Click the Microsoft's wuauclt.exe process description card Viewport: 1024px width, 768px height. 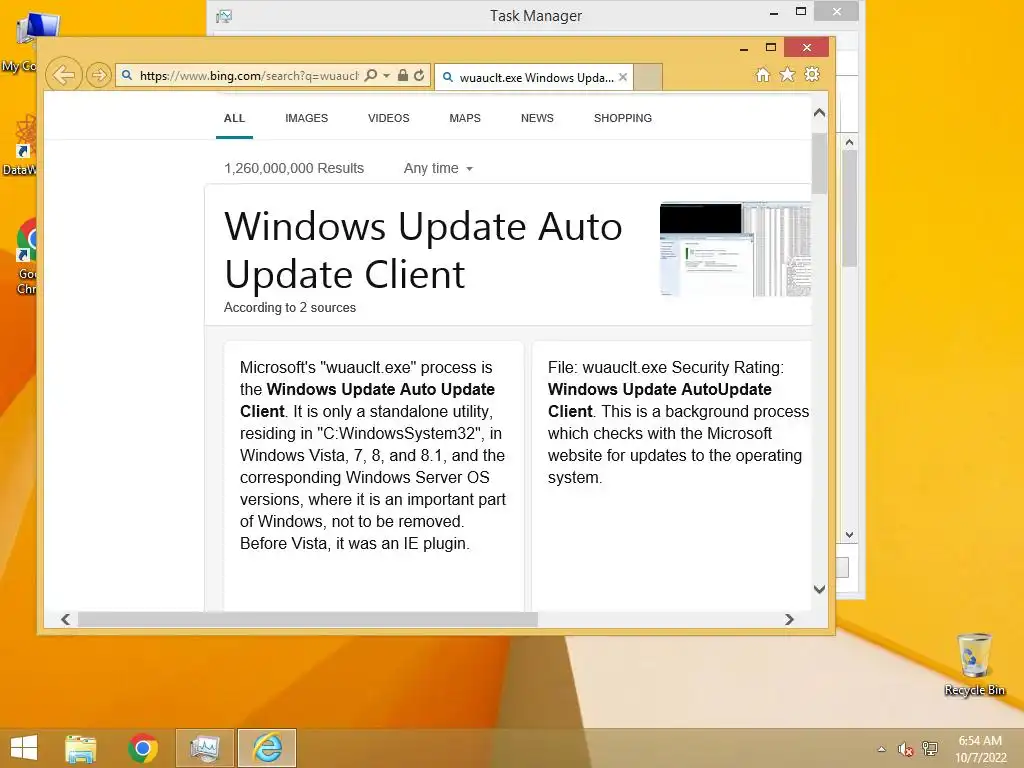pos(374,476)
